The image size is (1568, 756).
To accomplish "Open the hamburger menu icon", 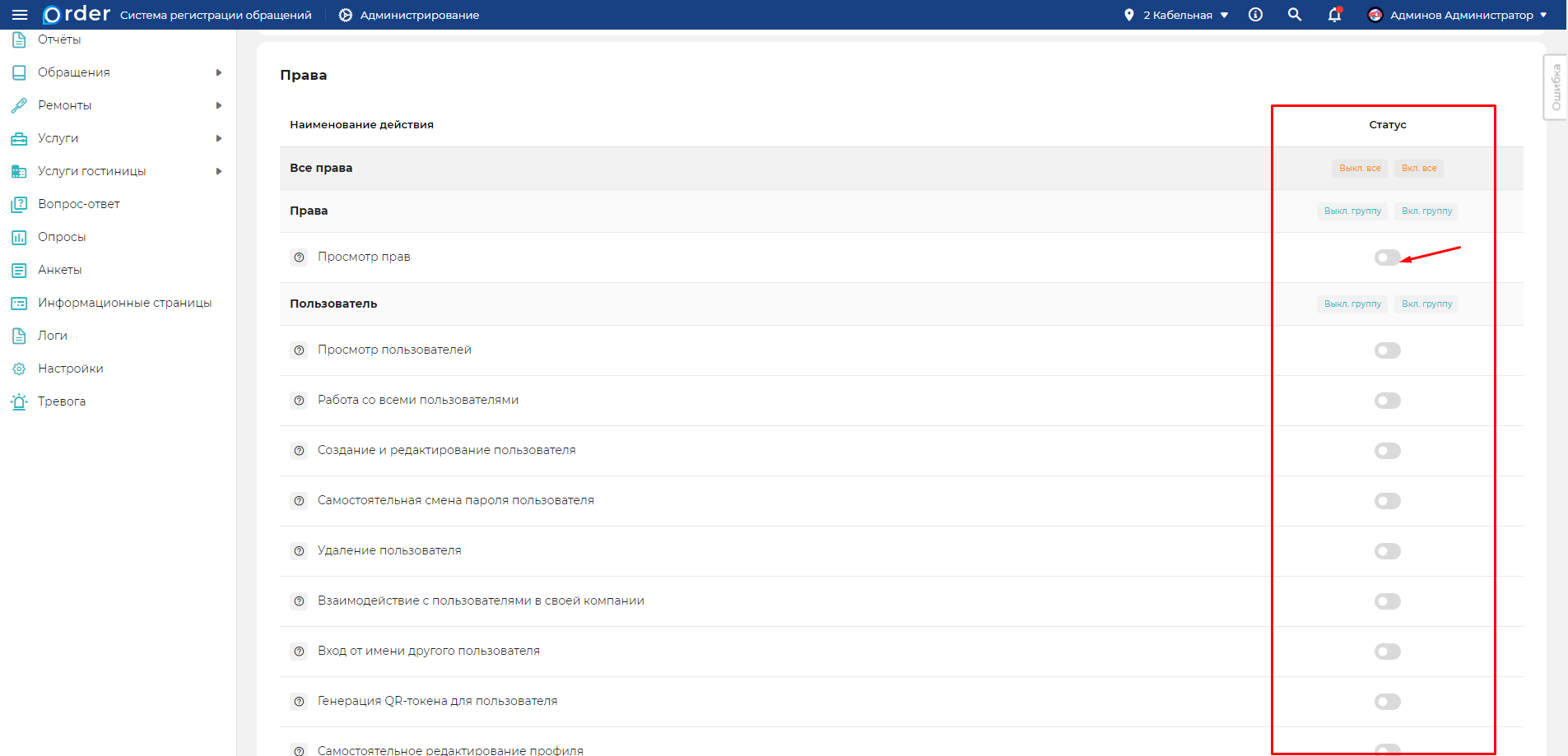I will click(20, 15).
